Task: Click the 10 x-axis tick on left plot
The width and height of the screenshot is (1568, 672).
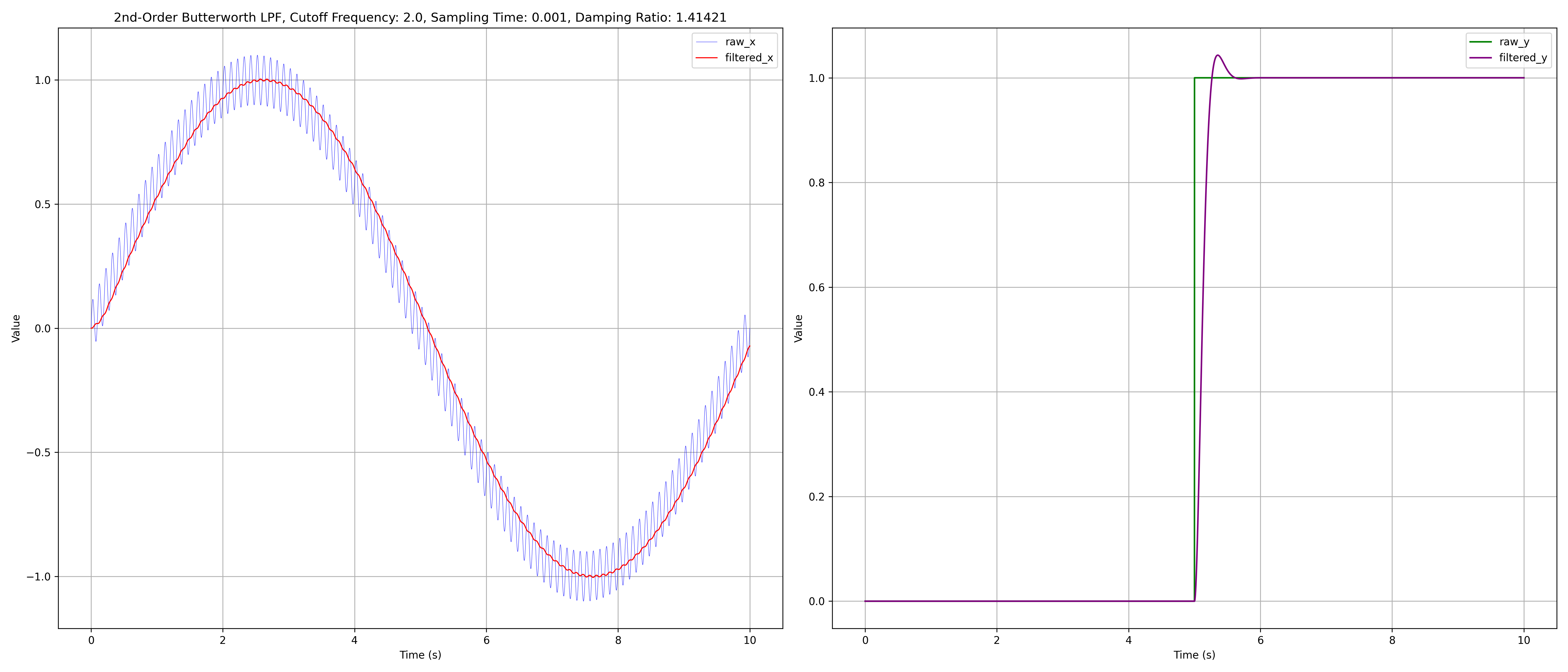Action: click(x=749, y=640)
